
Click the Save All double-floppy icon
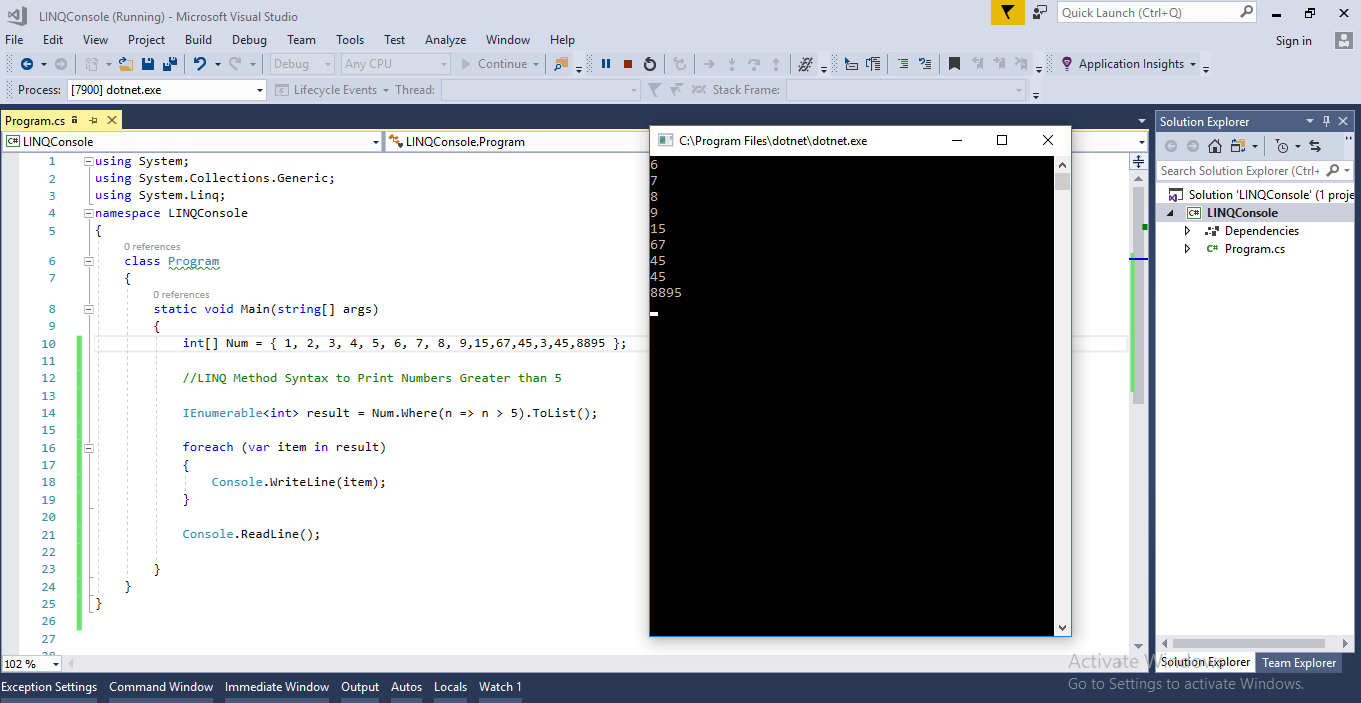(x=169, y=64)
